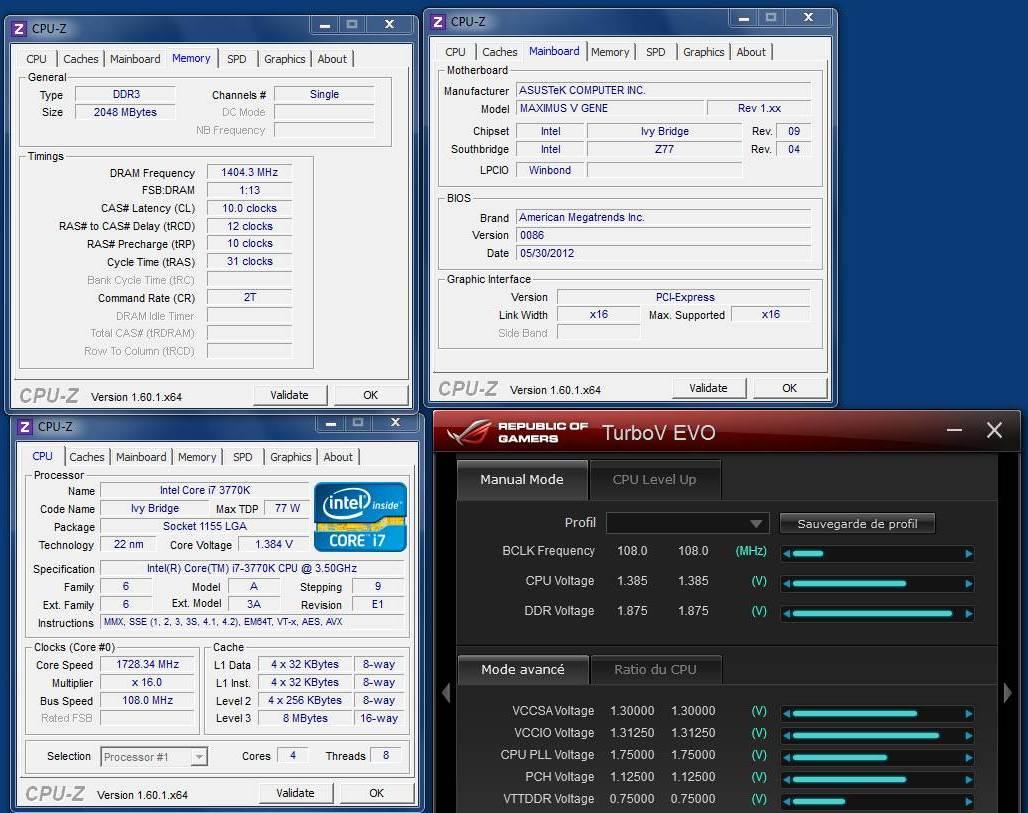Open SPD tab in Memory CPU-Z window
The height and width of the screenshot is (813, 1028).
pos(237,59)
